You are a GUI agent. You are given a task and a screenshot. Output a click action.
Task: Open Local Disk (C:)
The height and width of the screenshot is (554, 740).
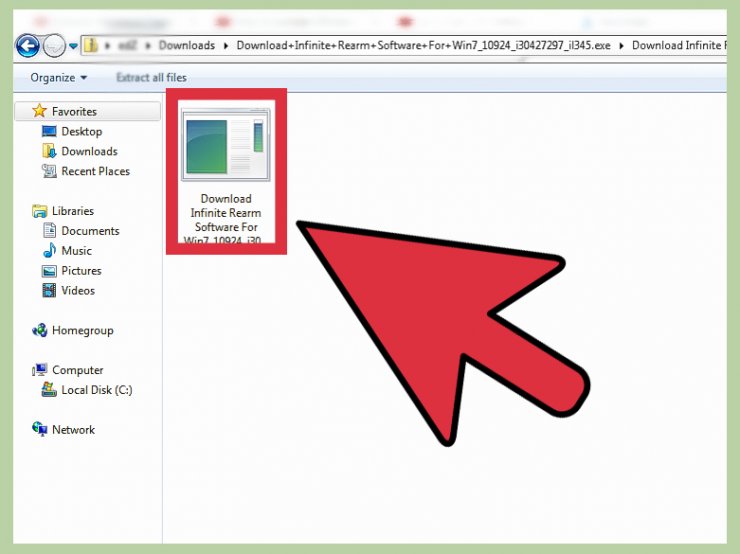97,390
